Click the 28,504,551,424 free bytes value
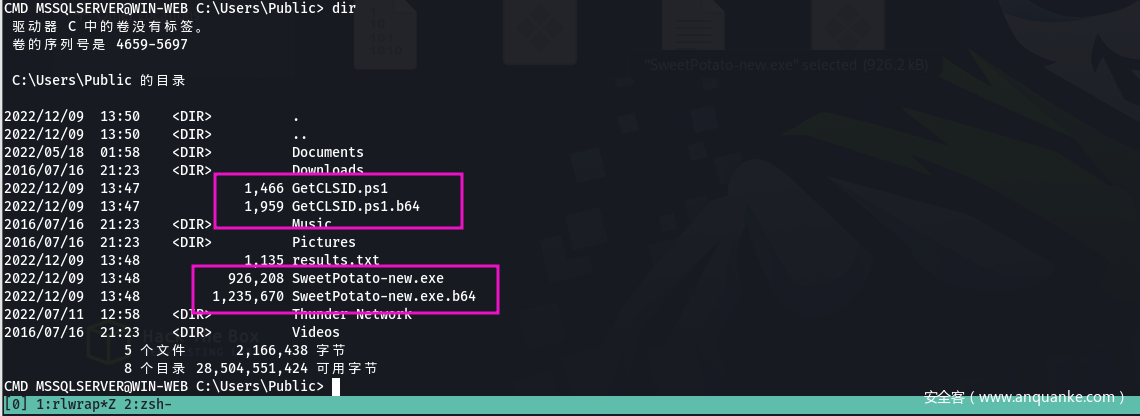Image resolution: width=1140 pixels, height=416 pixels. [252, 369]
